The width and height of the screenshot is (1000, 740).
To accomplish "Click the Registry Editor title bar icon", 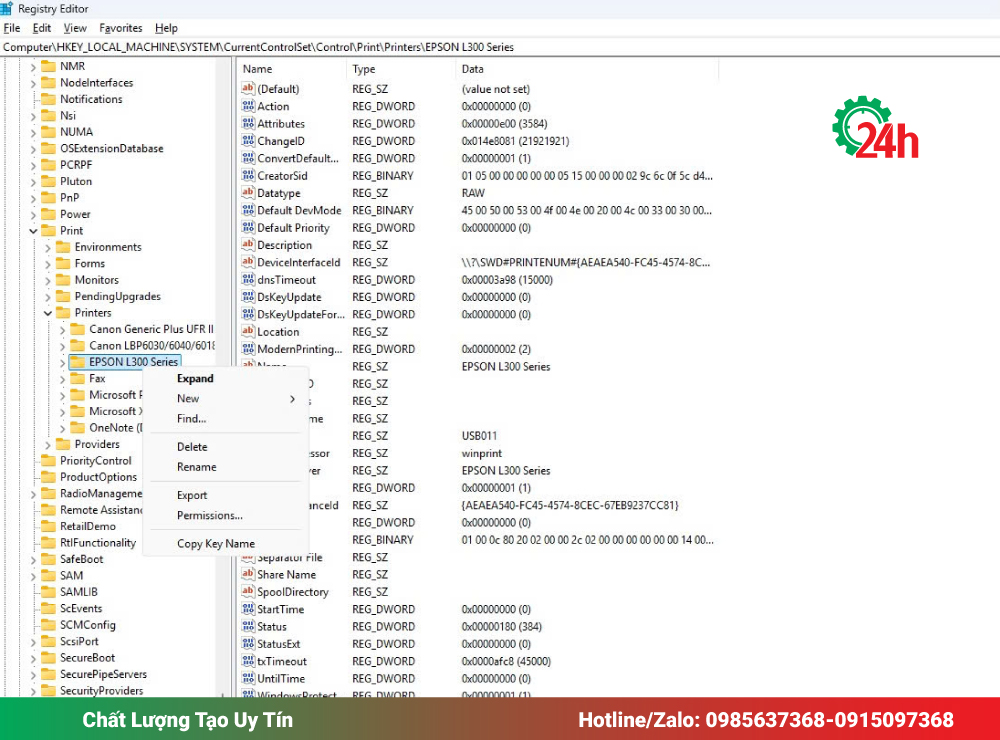I will click(x=6, y=8).
